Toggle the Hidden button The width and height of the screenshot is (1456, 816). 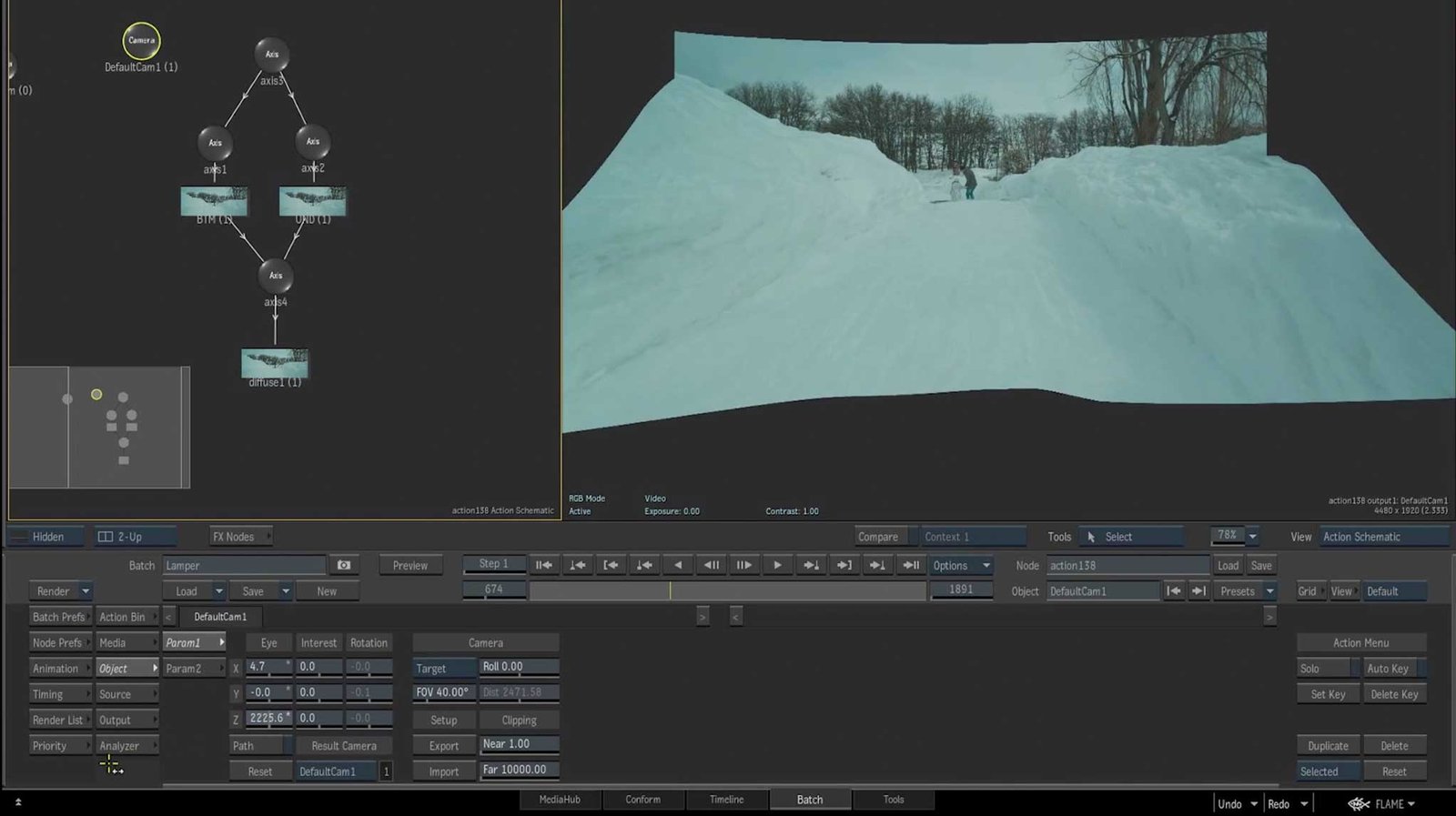(47, 537)
